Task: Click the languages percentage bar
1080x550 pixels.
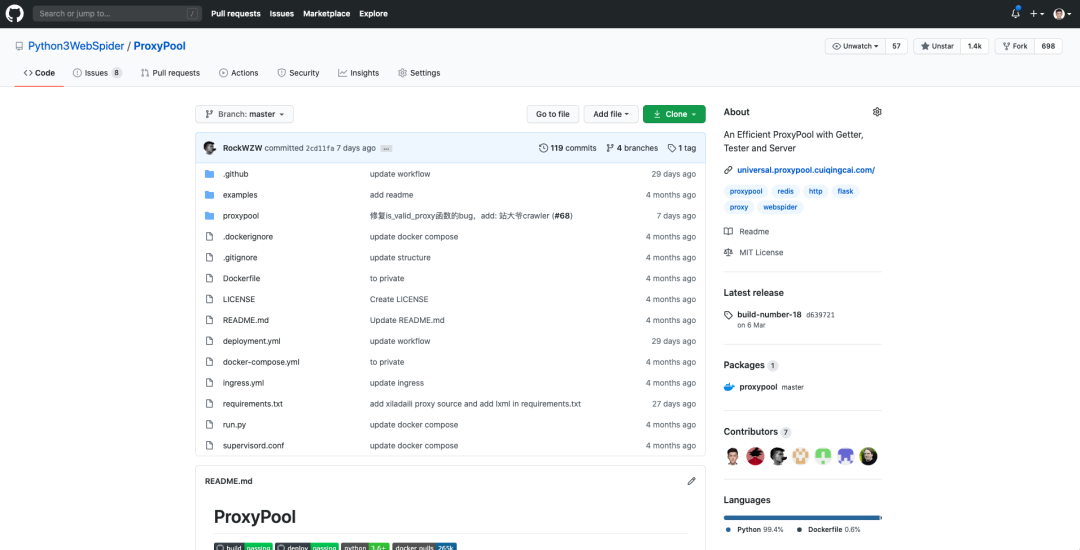Action: point(802,517)
